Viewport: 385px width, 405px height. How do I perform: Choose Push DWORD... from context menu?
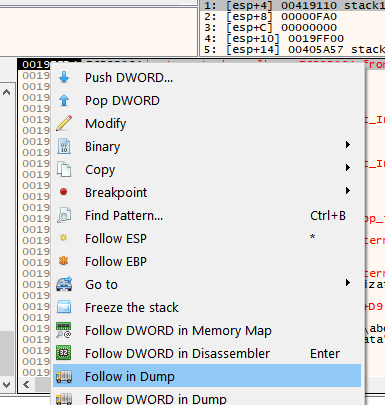tap(207, 77)
